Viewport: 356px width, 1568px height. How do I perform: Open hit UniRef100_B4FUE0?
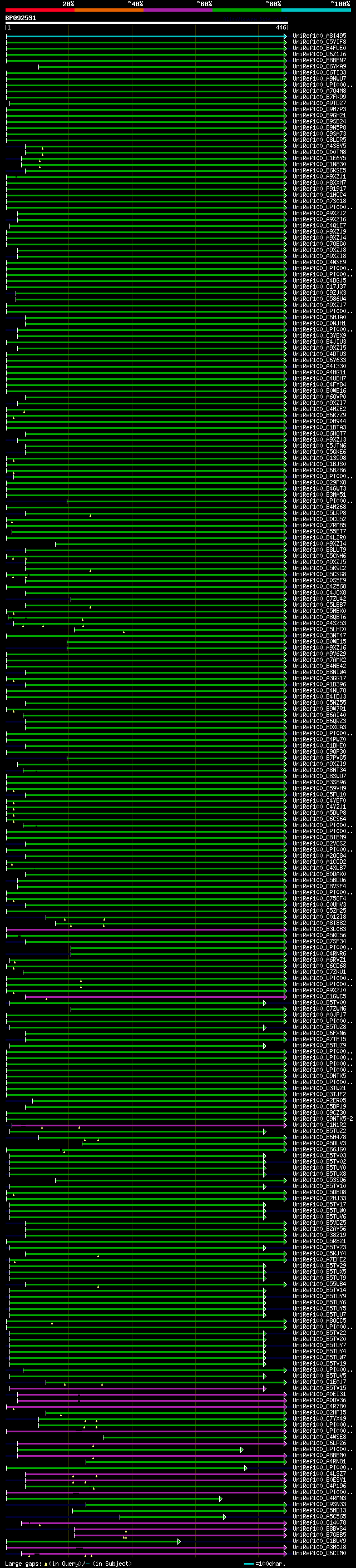coord(319,48)
